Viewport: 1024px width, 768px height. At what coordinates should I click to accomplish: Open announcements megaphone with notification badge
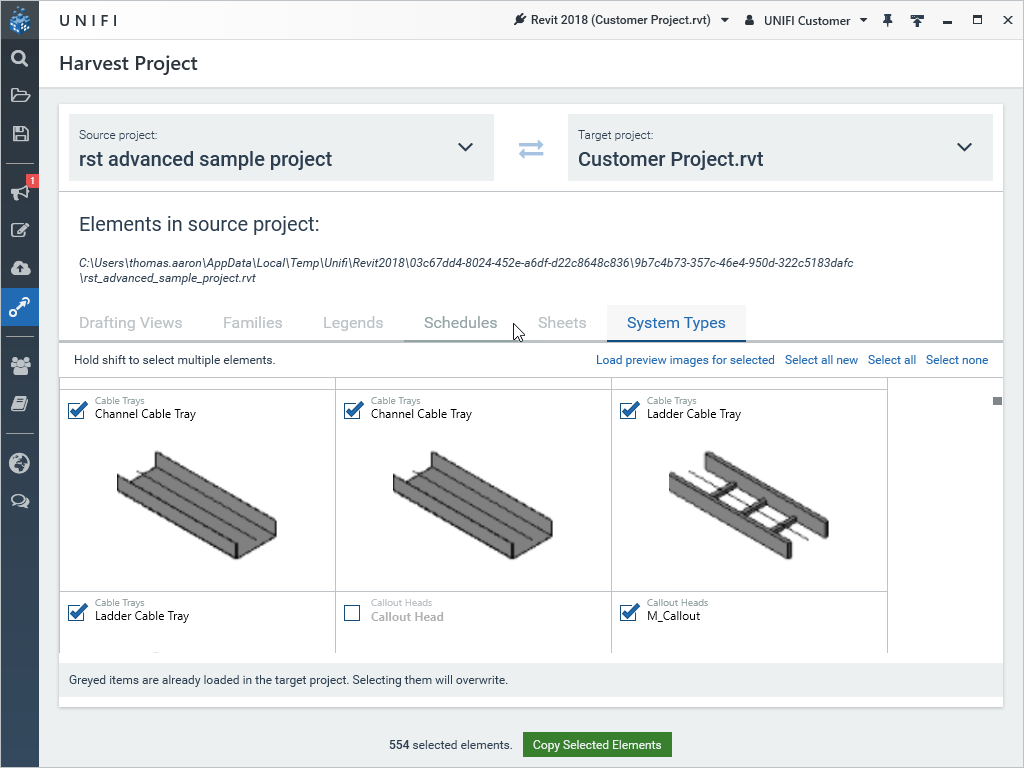point(19,192)
